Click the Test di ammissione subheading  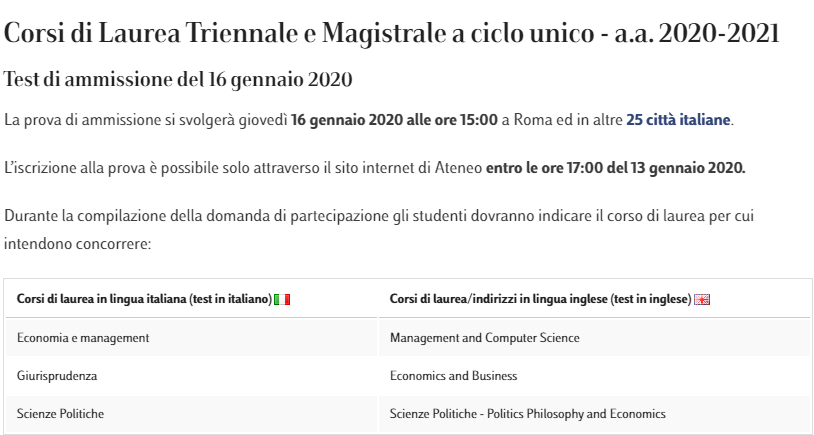point(178,79)
